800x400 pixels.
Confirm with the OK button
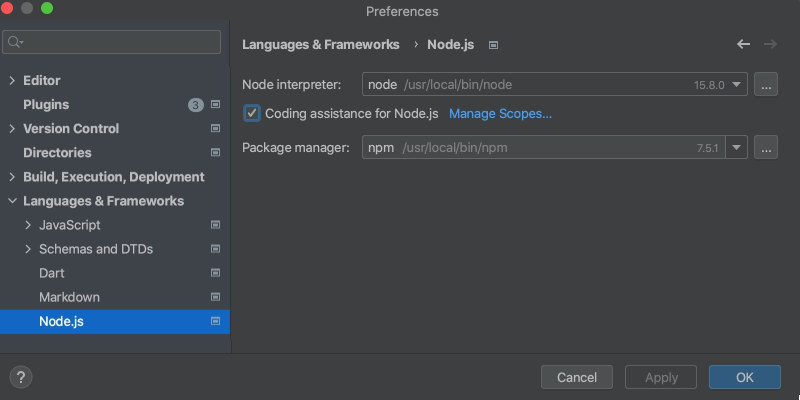click(744, 378)
